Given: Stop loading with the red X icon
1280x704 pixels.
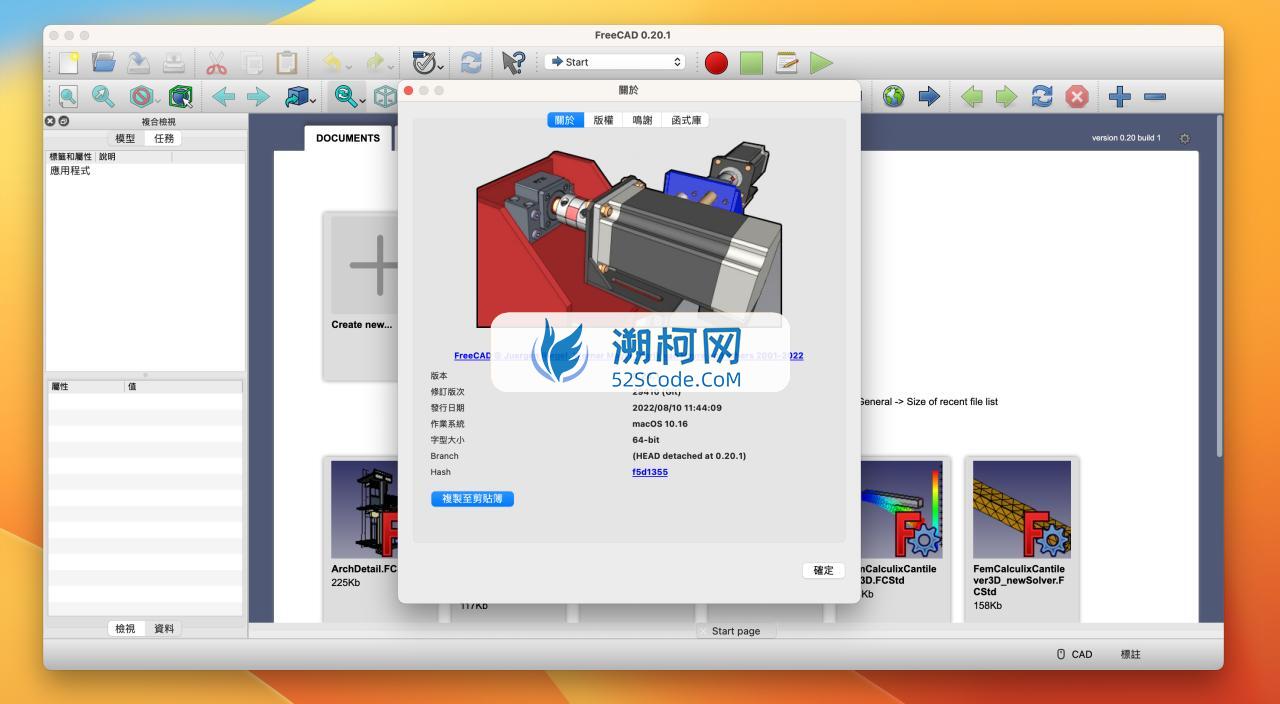Looking at the screenshot, I should coord(1077,96).
